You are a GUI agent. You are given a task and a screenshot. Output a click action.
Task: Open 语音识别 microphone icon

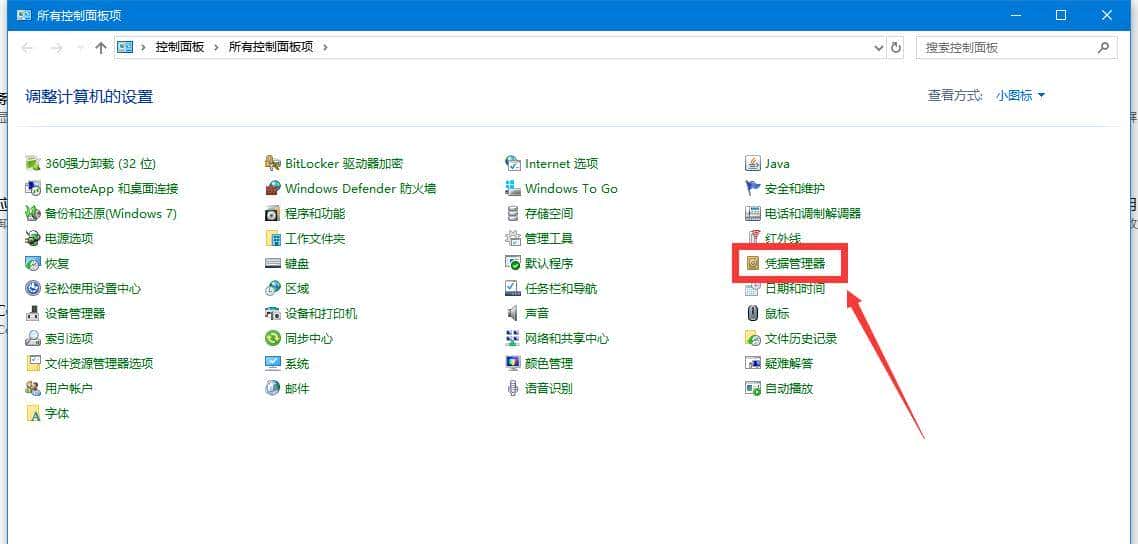513,388
